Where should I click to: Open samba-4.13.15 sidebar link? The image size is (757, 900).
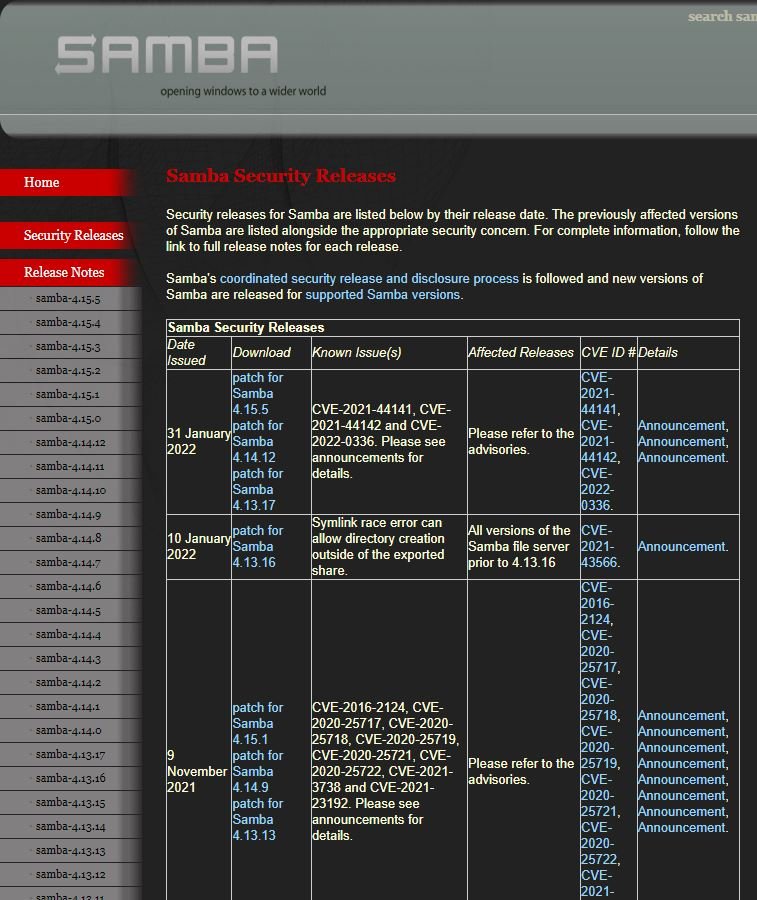[70, 803]
